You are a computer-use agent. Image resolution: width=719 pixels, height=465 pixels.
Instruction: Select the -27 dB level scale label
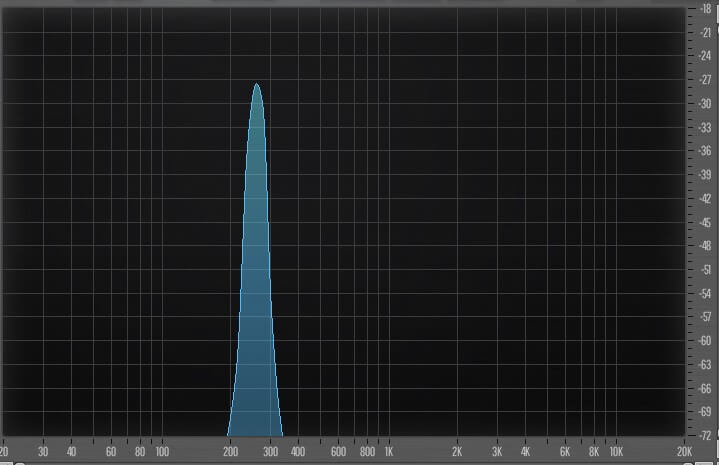(x=705, y=80)
